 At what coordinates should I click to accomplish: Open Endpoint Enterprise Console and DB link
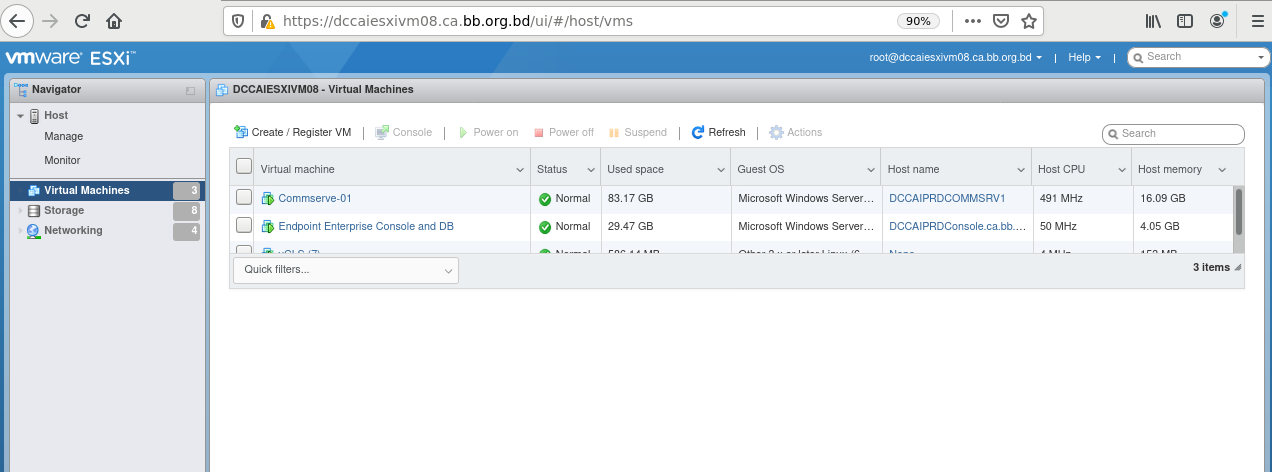click(366, 226)
